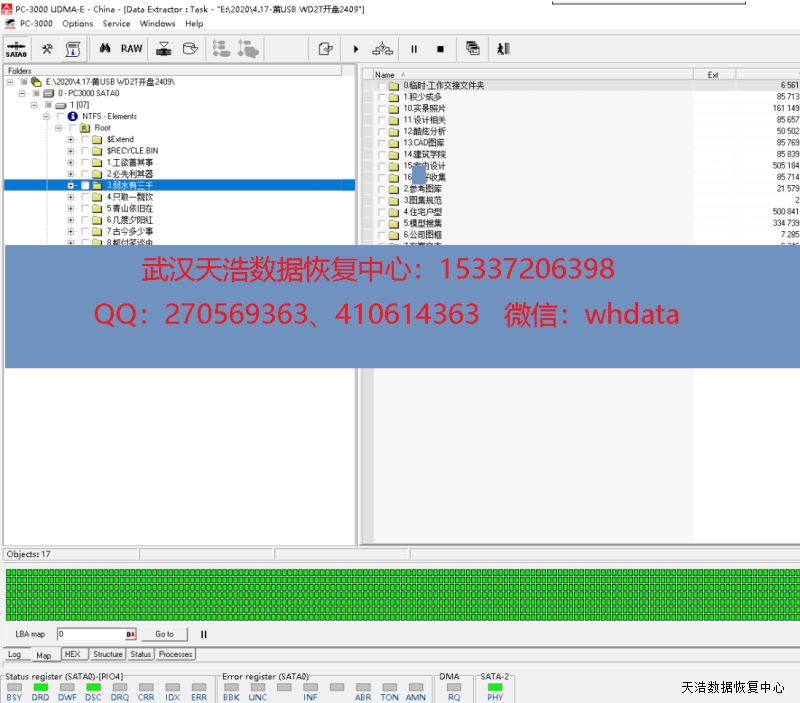Expand the 4.只取一瓢饮 folder node
Screen dimensions: 800x703
(71, 197)
